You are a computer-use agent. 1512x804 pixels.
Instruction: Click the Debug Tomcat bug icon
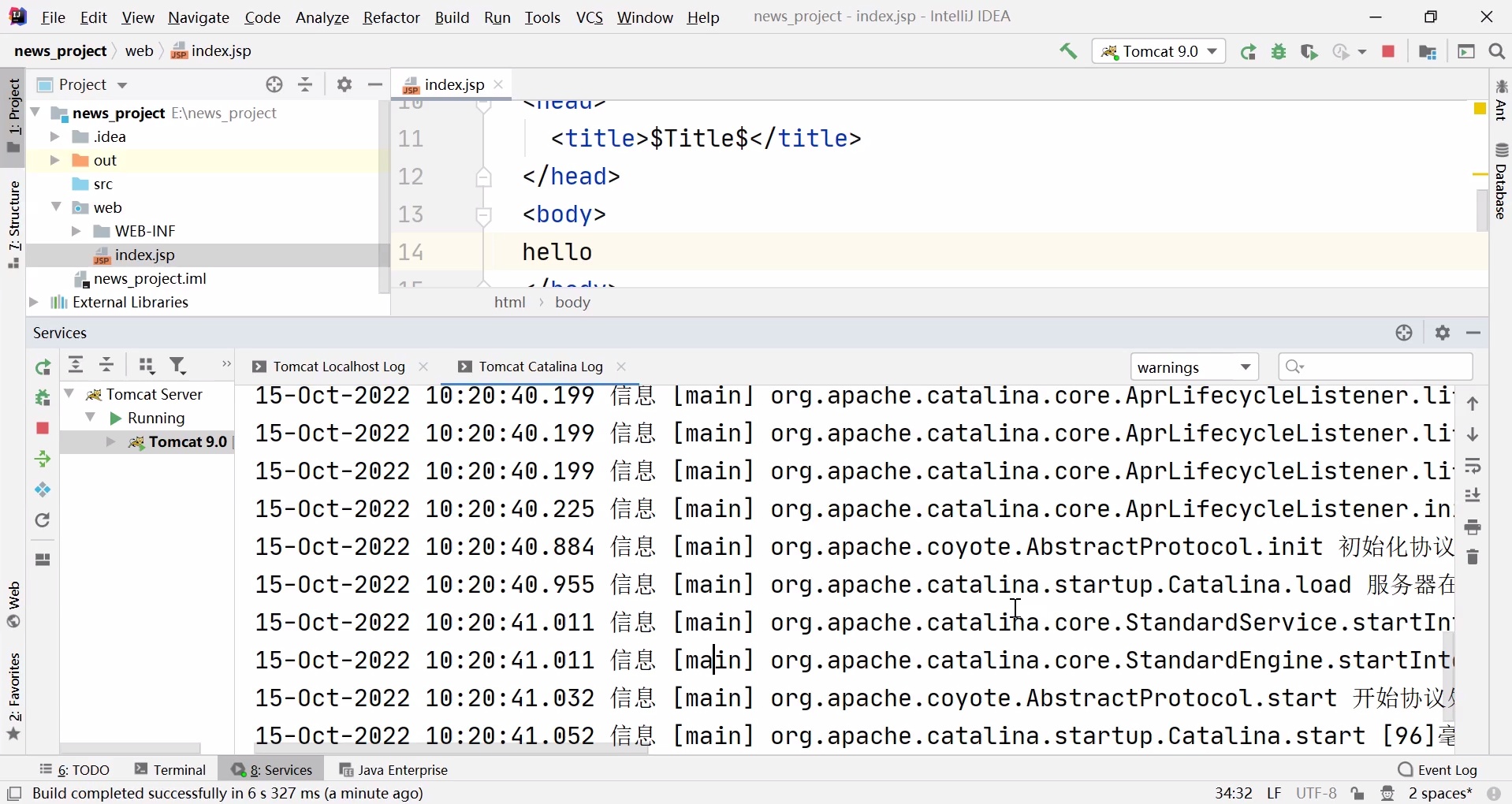(1280, 52)
